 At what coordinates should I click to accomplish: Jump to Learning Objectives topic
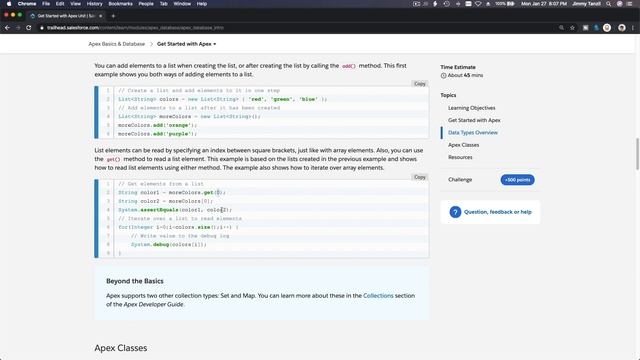click(x=471, y=108)
